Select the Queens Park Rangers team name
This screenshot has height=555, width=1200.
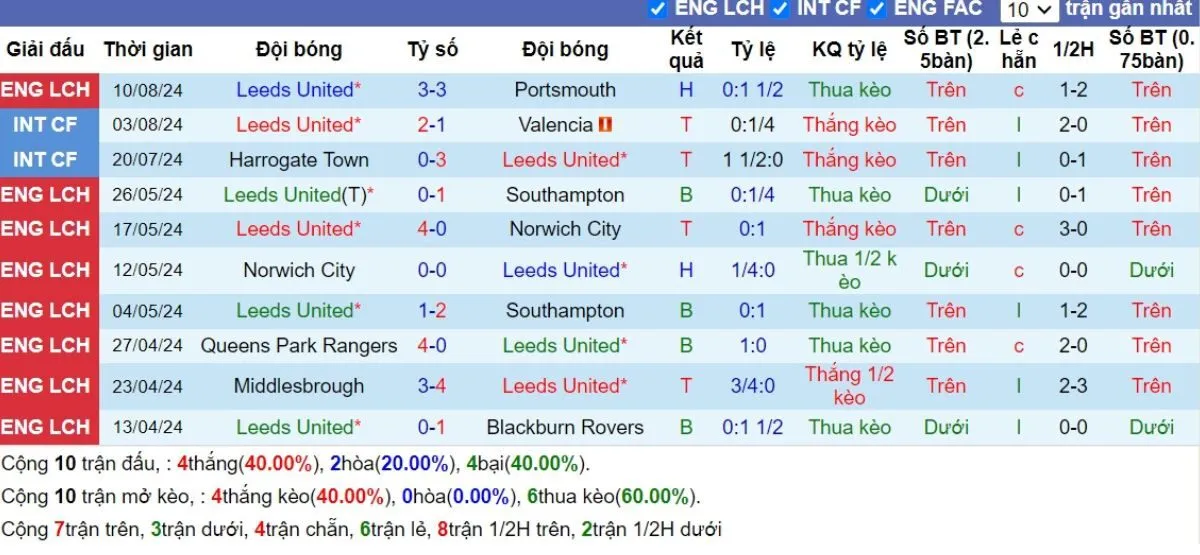(299, 346)
